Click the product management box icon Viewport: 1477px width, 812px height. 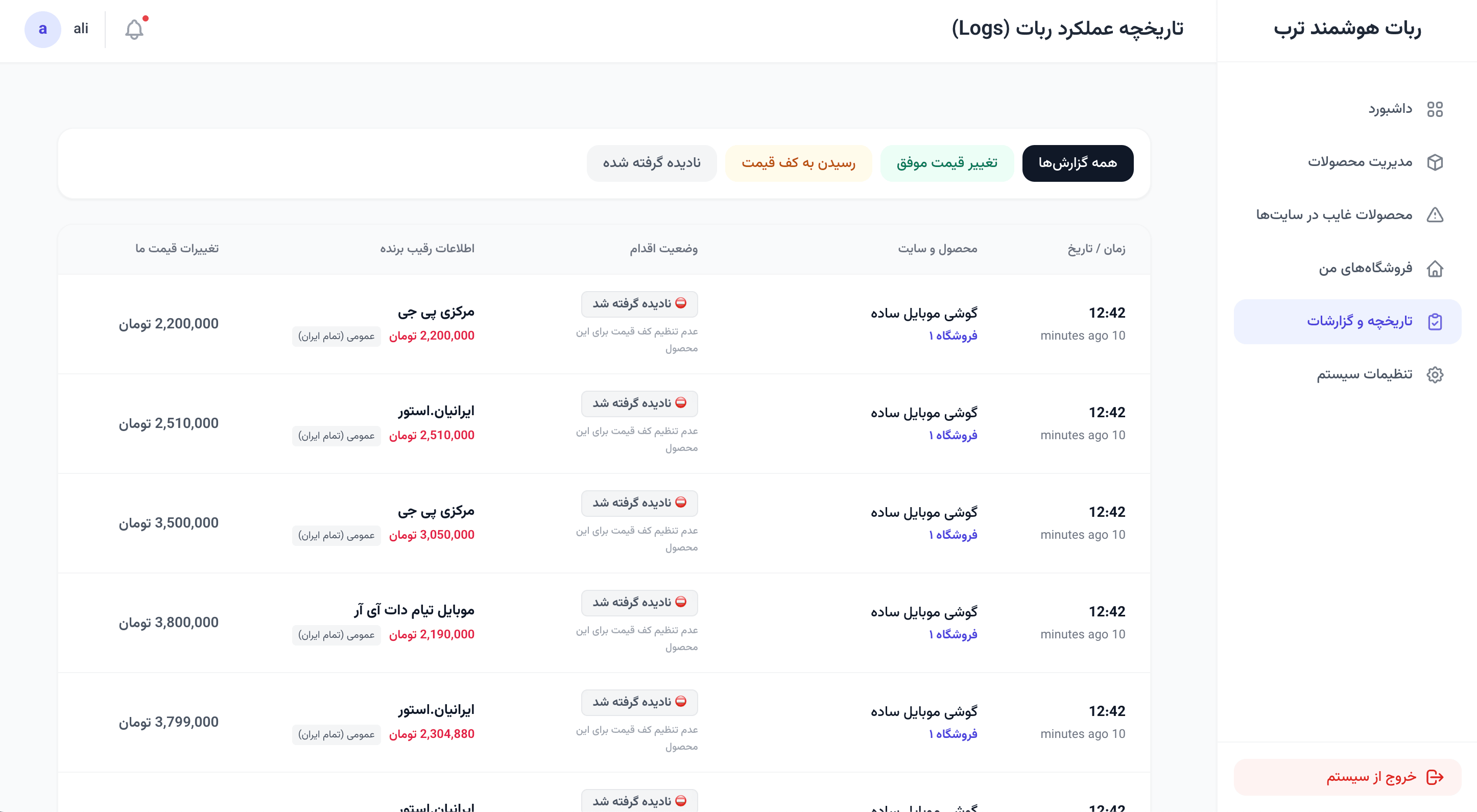tap(1435, 162)
